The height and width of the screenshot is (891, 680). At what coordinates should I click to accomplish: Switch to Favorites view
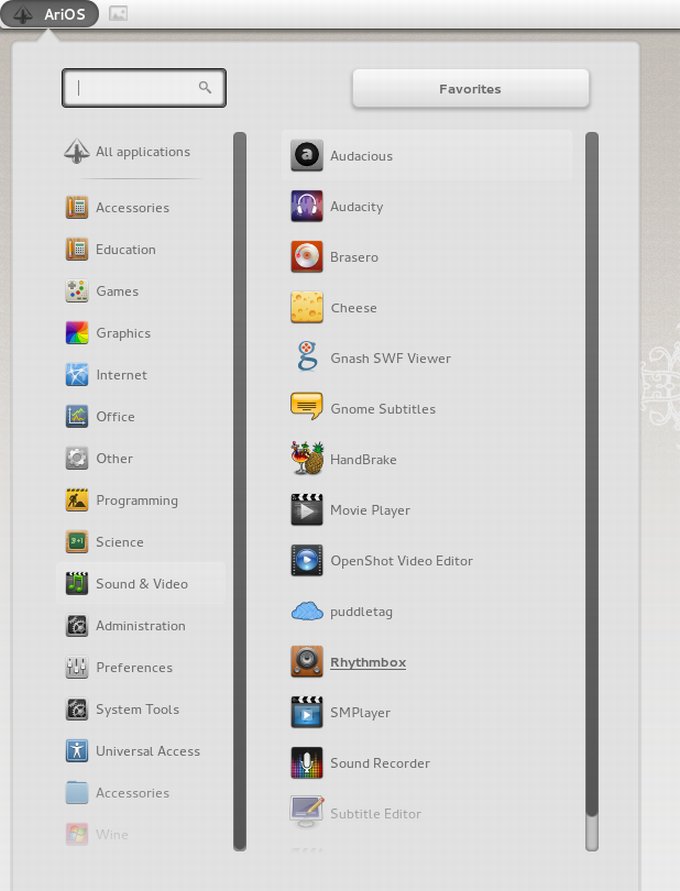point(470,89)
